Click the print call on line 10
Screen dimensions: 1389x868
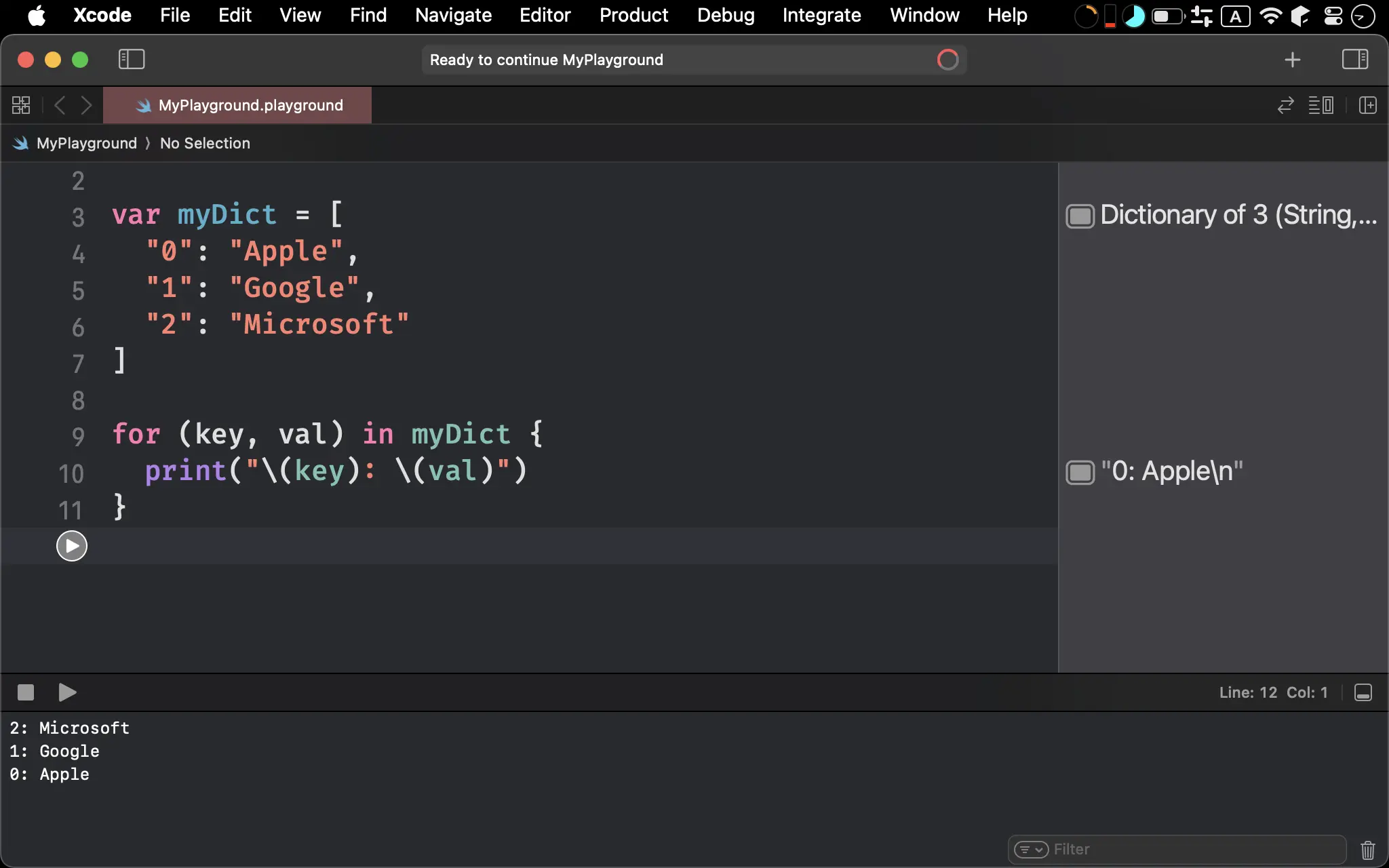coord(185,471)
